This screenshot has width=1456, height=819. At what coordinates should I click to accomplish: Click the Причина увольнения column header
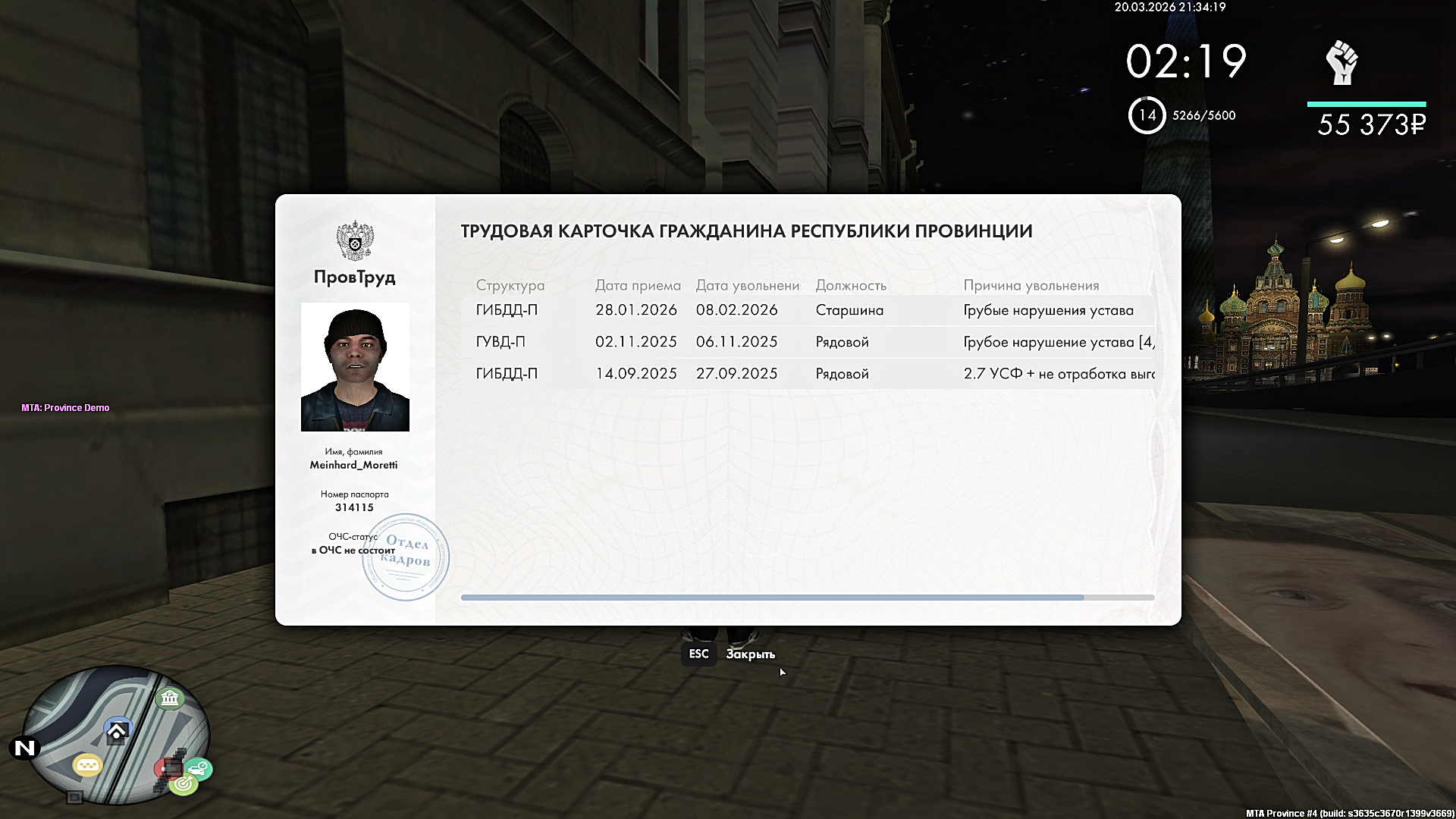pyautogui.click(x=1031, y=285)
